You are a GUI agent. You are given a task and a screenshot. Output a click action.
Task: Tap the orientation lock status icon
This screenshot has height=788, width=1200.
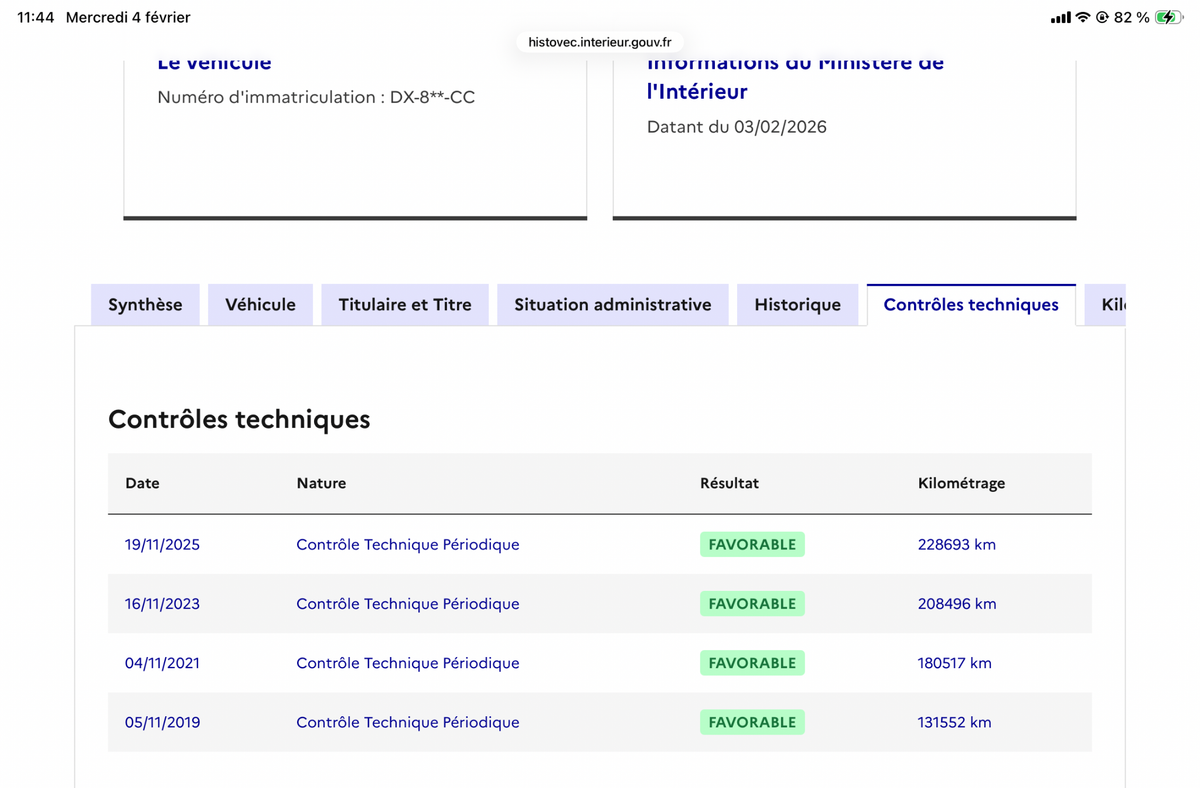click(1103, 17)
